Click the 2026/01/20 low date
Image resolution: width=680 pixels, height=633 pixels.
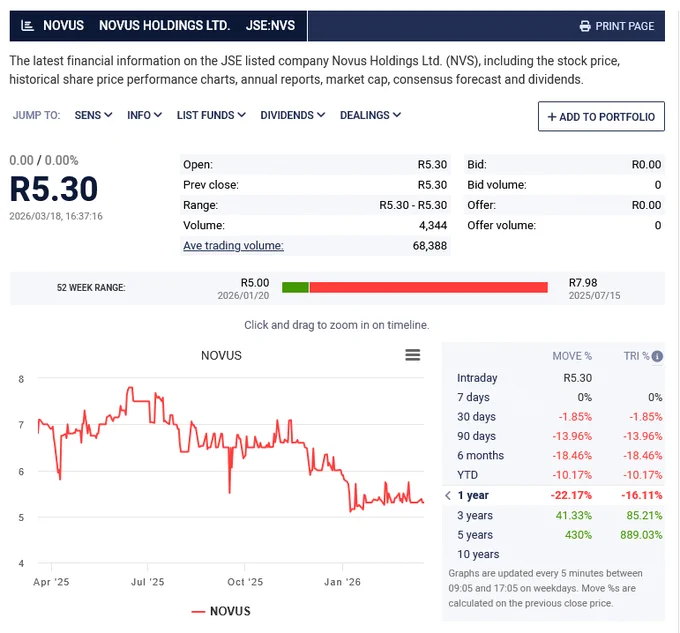243,296
